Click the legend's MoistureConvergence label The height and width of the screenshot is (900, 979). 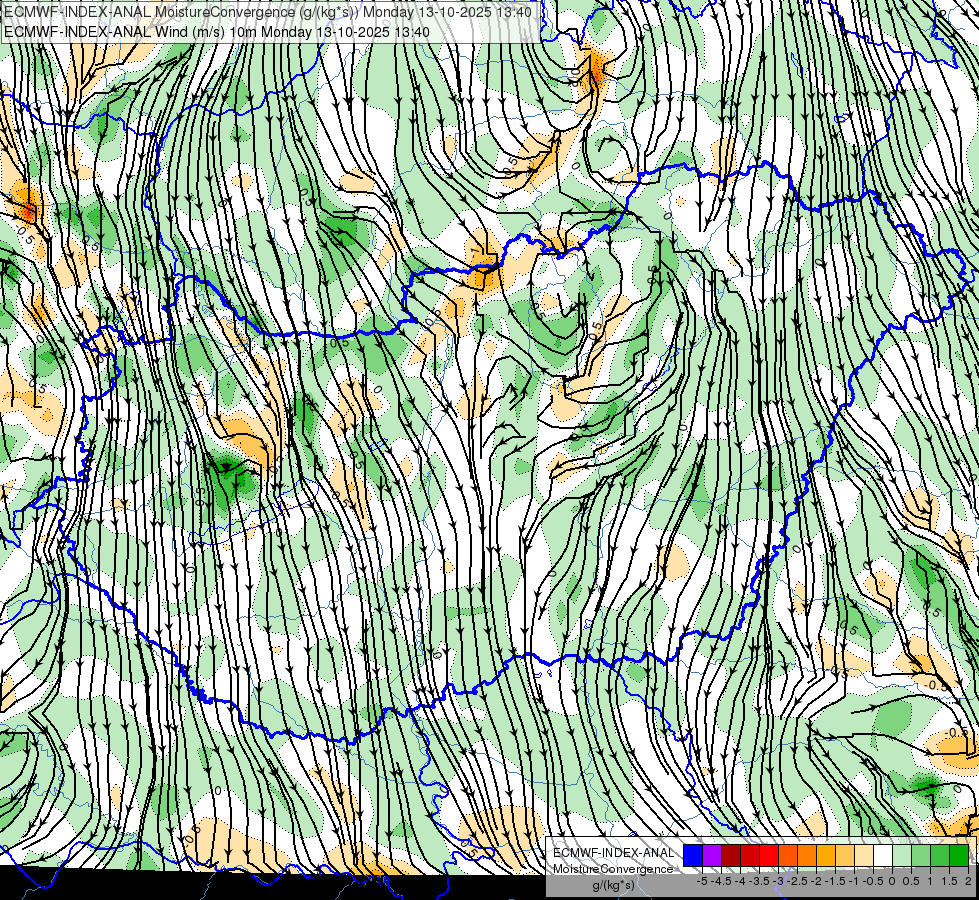[x=613, y=869]
